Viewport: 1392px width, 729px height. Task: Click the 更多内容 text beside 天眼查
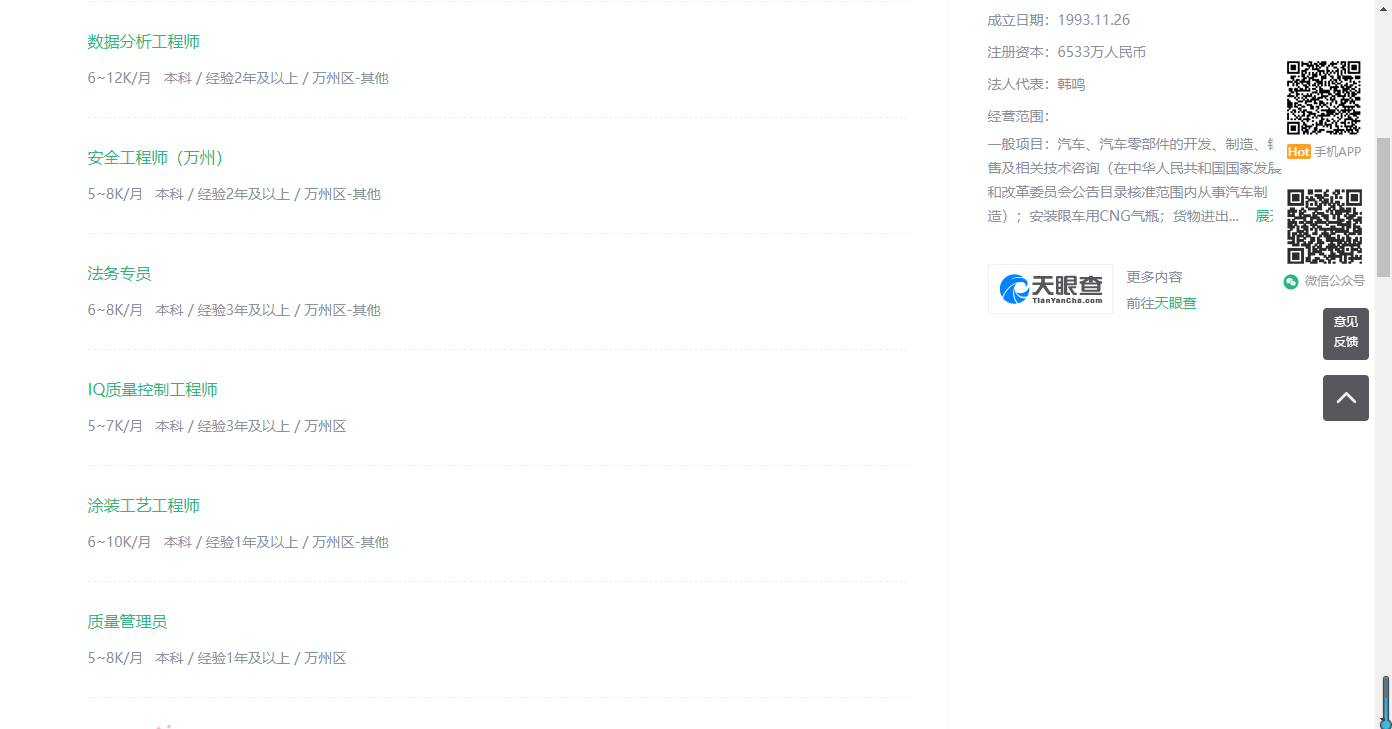(x=1154, y=277)
